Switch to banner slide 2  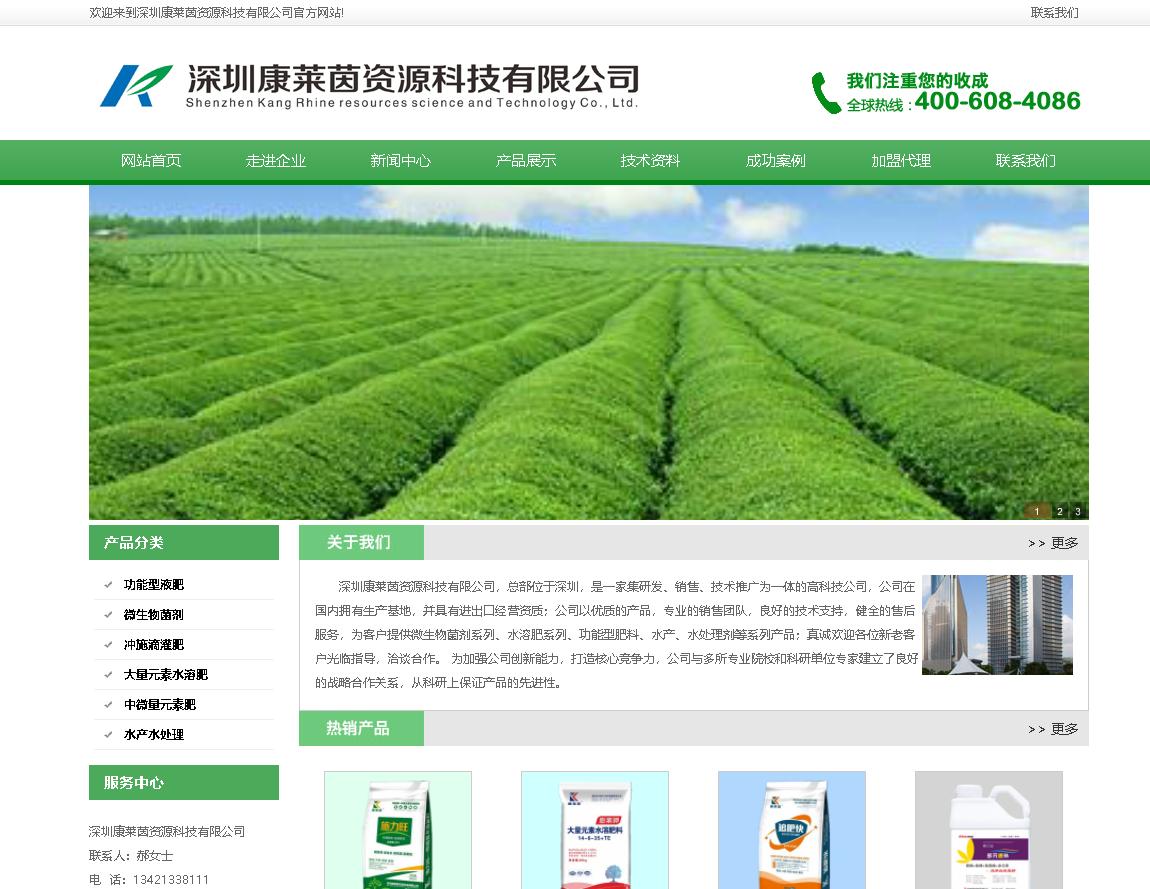(1059, 511)
